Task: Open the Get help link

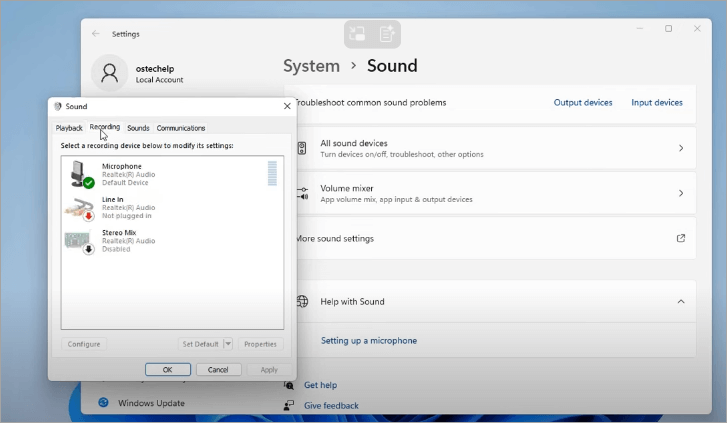Action: click(x=320, y=385)
